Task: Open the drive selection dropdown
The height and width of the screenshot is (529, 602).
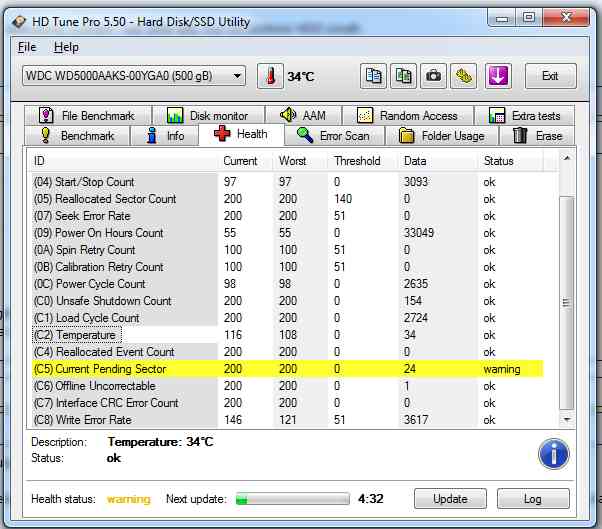Action: pos(134,76)
